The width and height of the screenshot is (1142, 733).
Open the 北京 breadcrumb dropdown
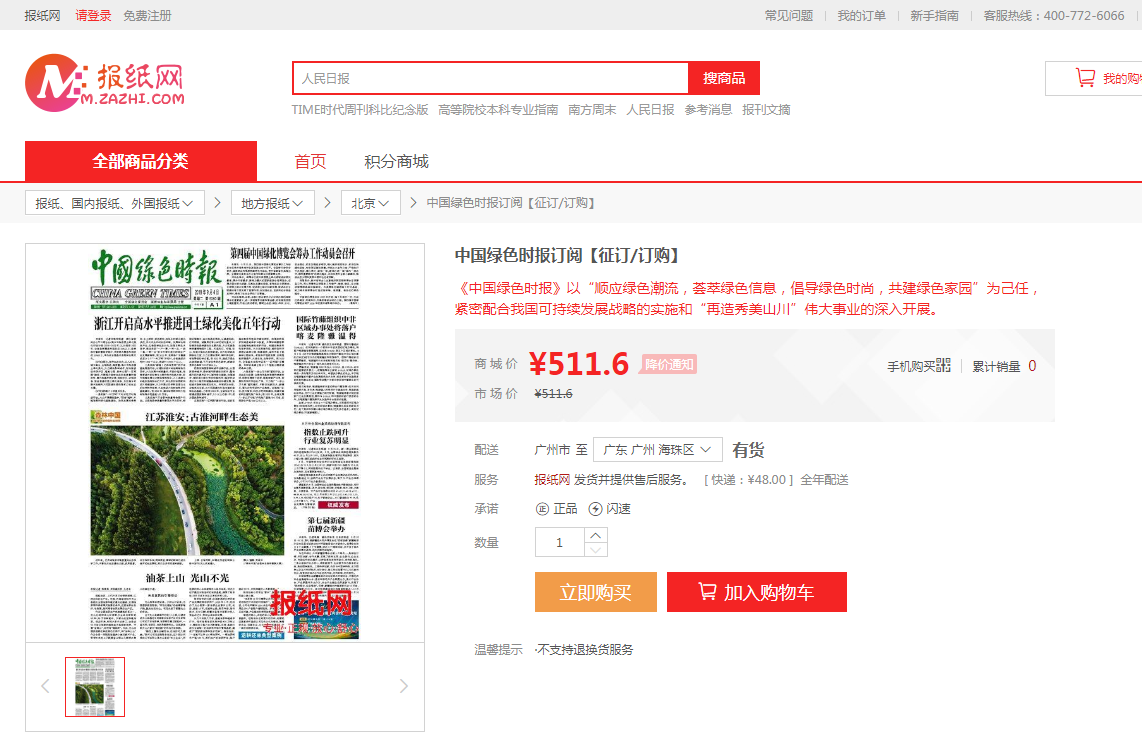(x=371, y=203)
